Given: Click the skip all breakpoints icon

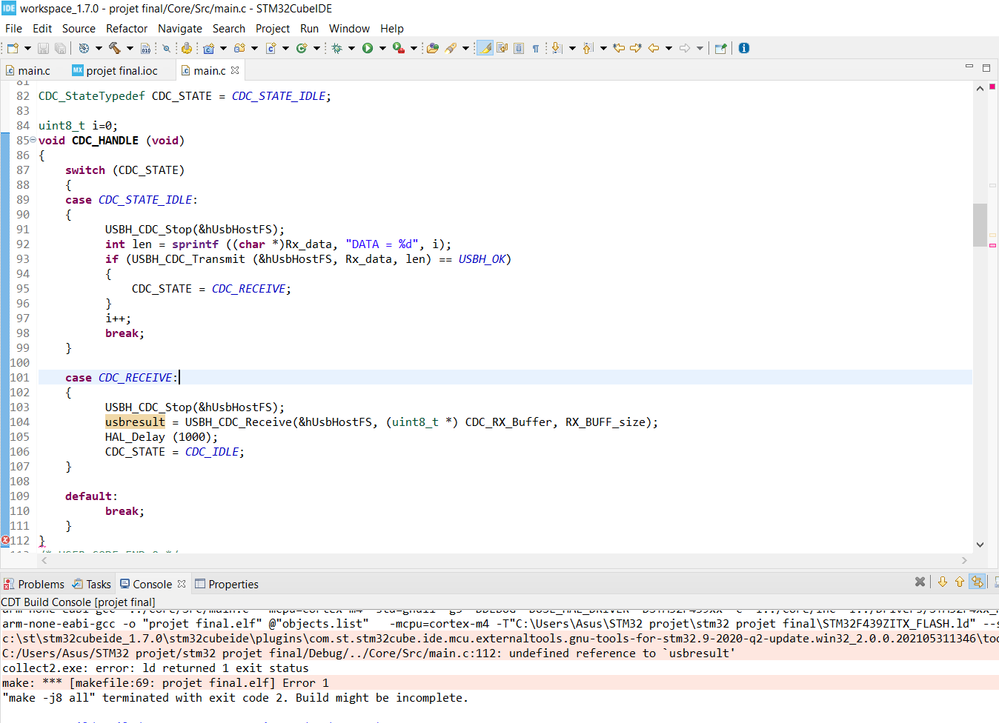Looking at the screenshot, I should point(166,48).
